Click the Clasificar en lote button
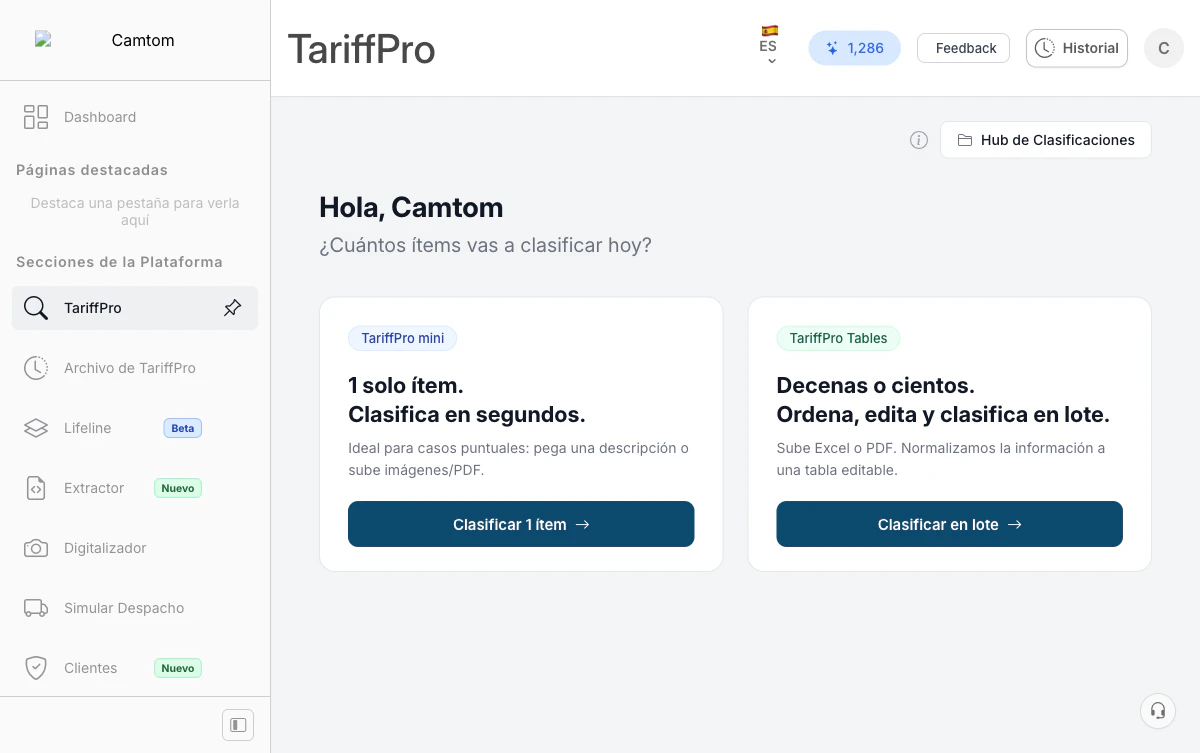The width and height of the screenshot is (1200, 753). [x=948, y=524]
